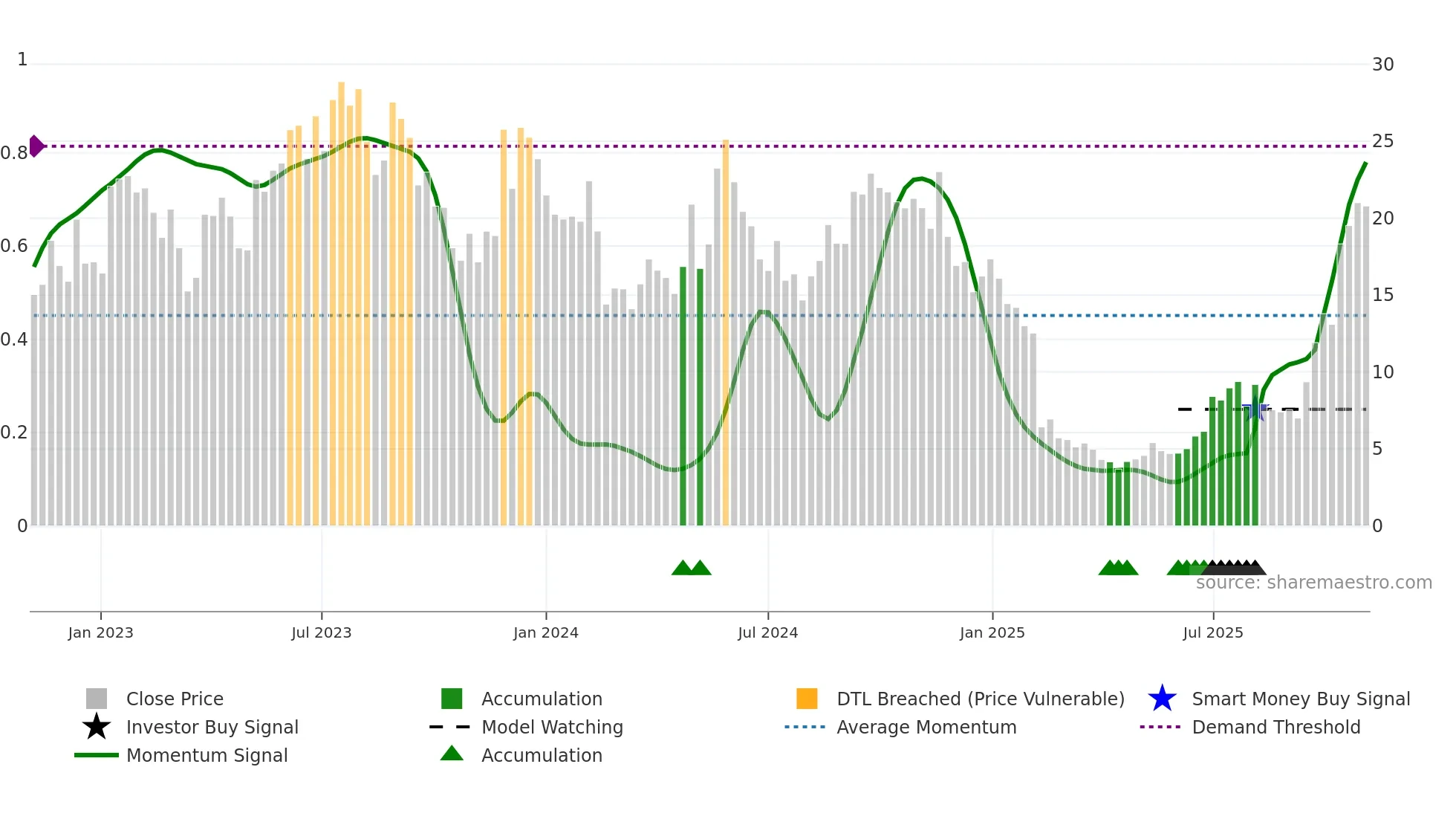Click the Jan 2025 axis label
The image size is (1456, 819).
click(x=992, y=632)
